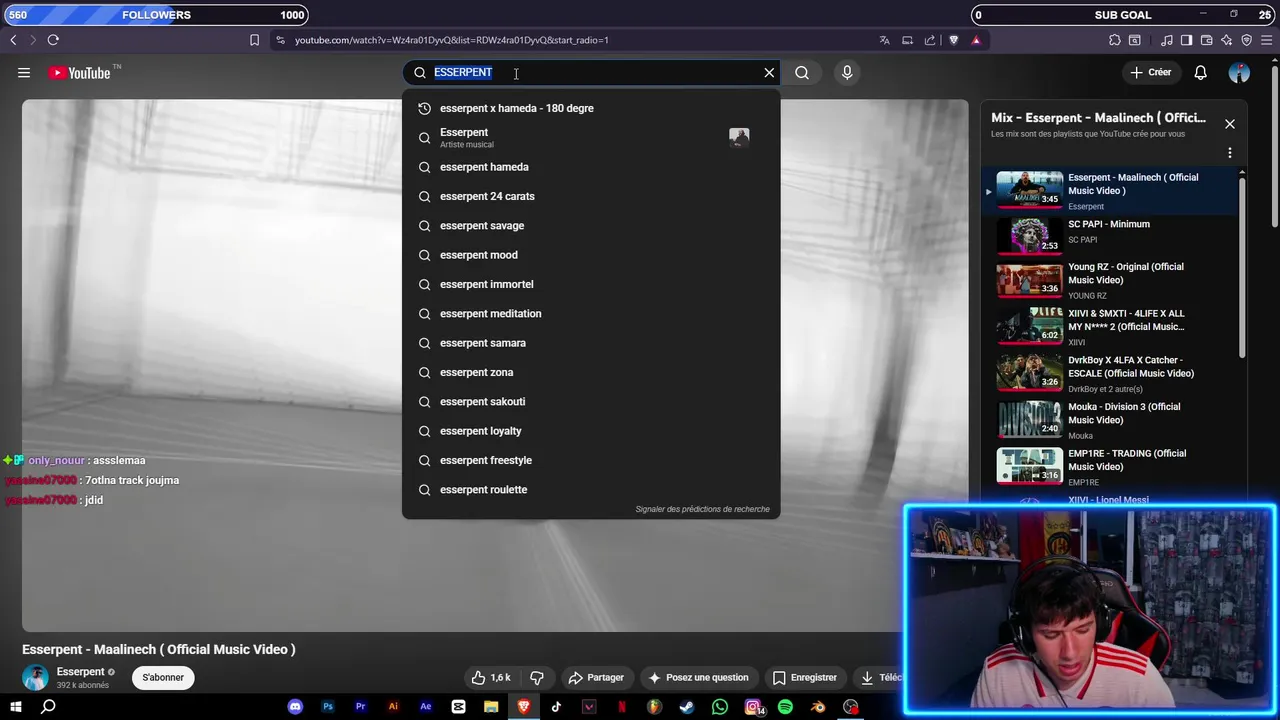Image resolution: width=1280 pixels, height=720 pixels.
Task: Start voice search with microphone icon
Action: click(x=847, y=72)
